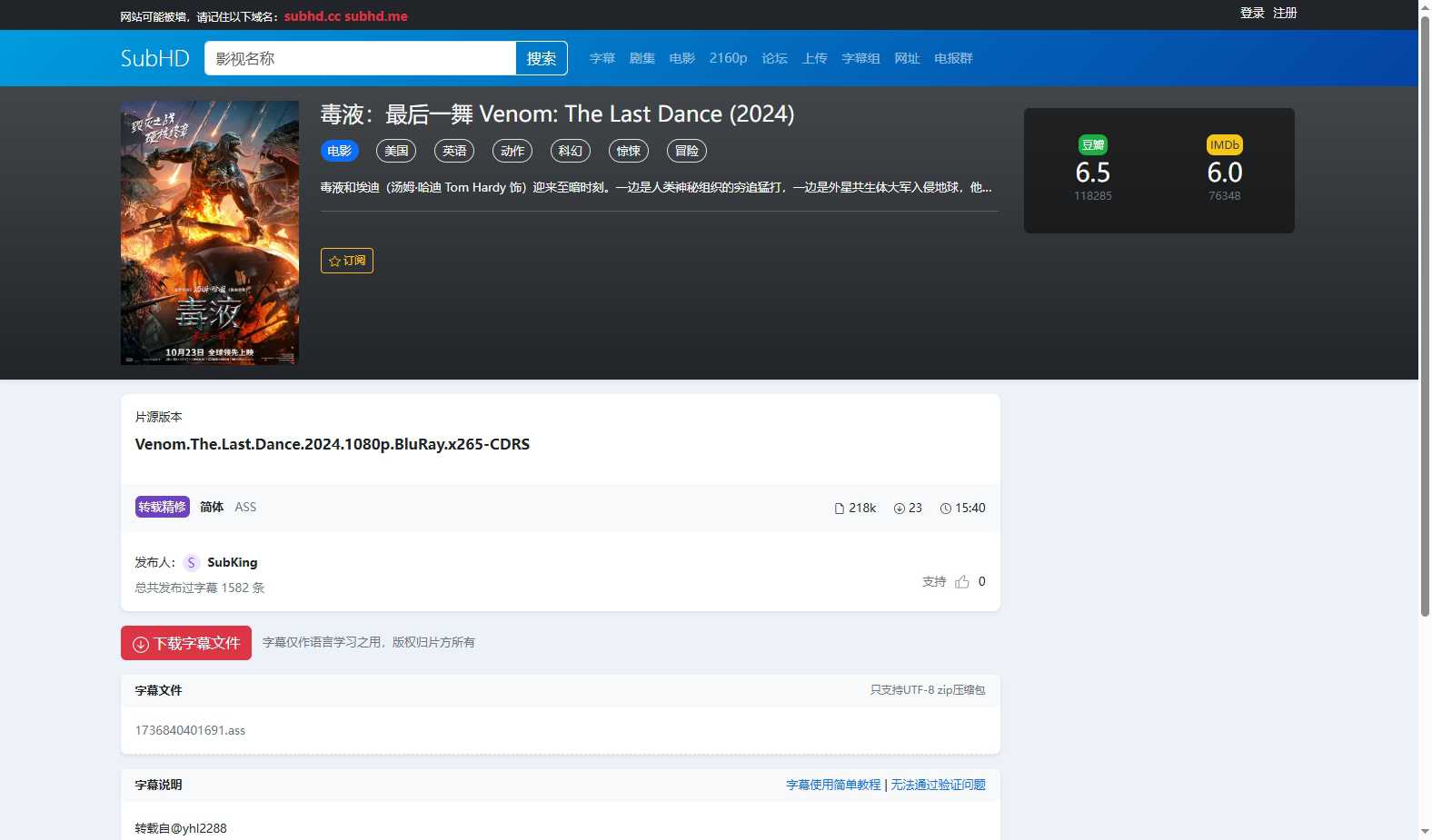The height and width of the screenshot is (840, 1432).
Task: Open the 电影 nav menu item
Action: (682, 58)
